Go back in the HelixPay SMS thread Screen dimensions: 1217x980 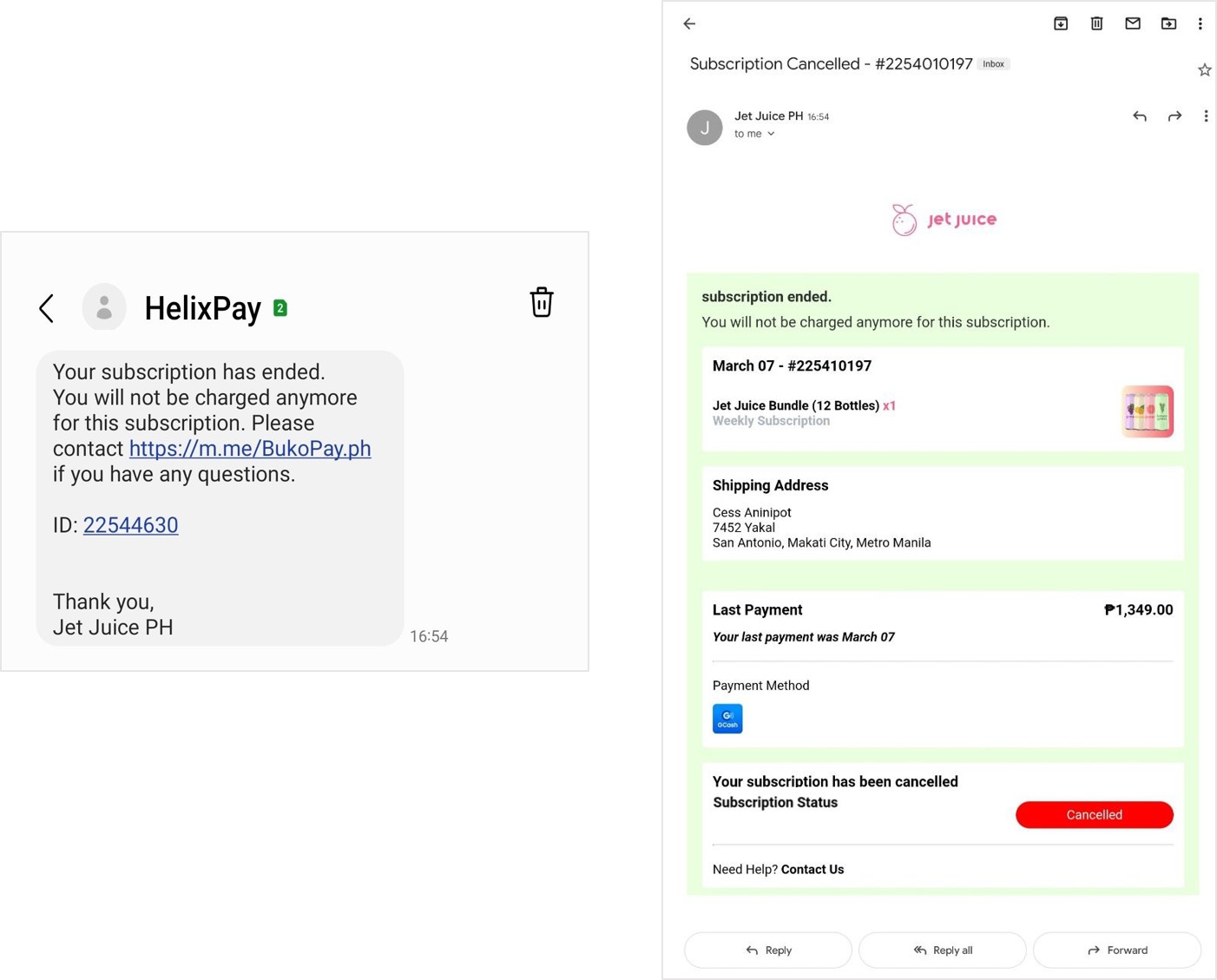[x=47, y=308]
